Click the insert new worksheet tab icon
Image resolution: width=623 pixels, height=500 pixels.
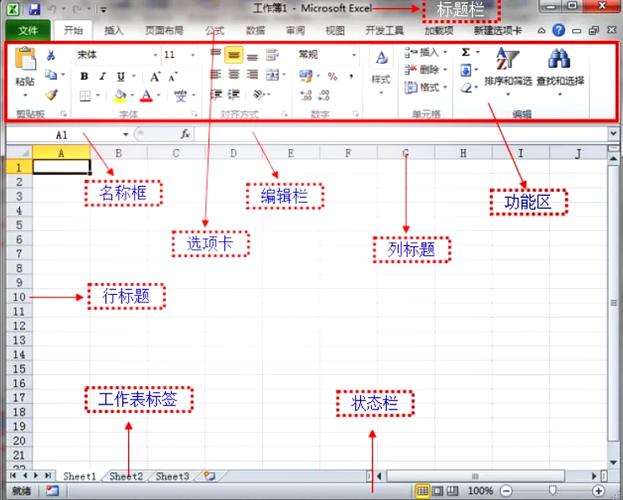(209, 476)
